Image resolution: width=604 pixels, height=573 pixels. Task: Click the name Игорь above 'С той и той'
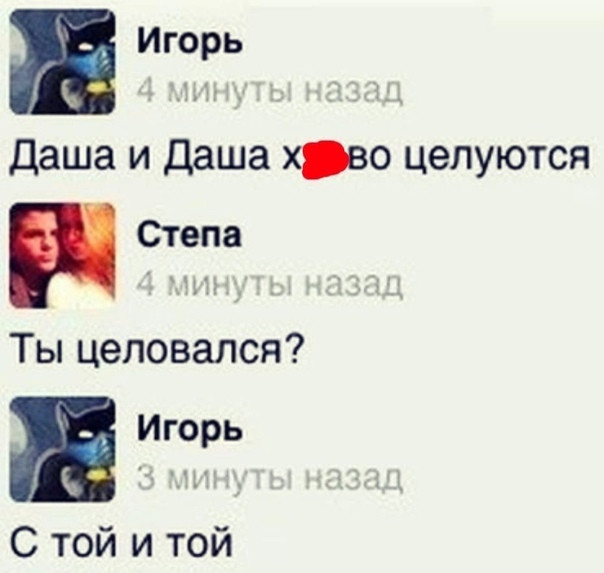pos(190,429)
